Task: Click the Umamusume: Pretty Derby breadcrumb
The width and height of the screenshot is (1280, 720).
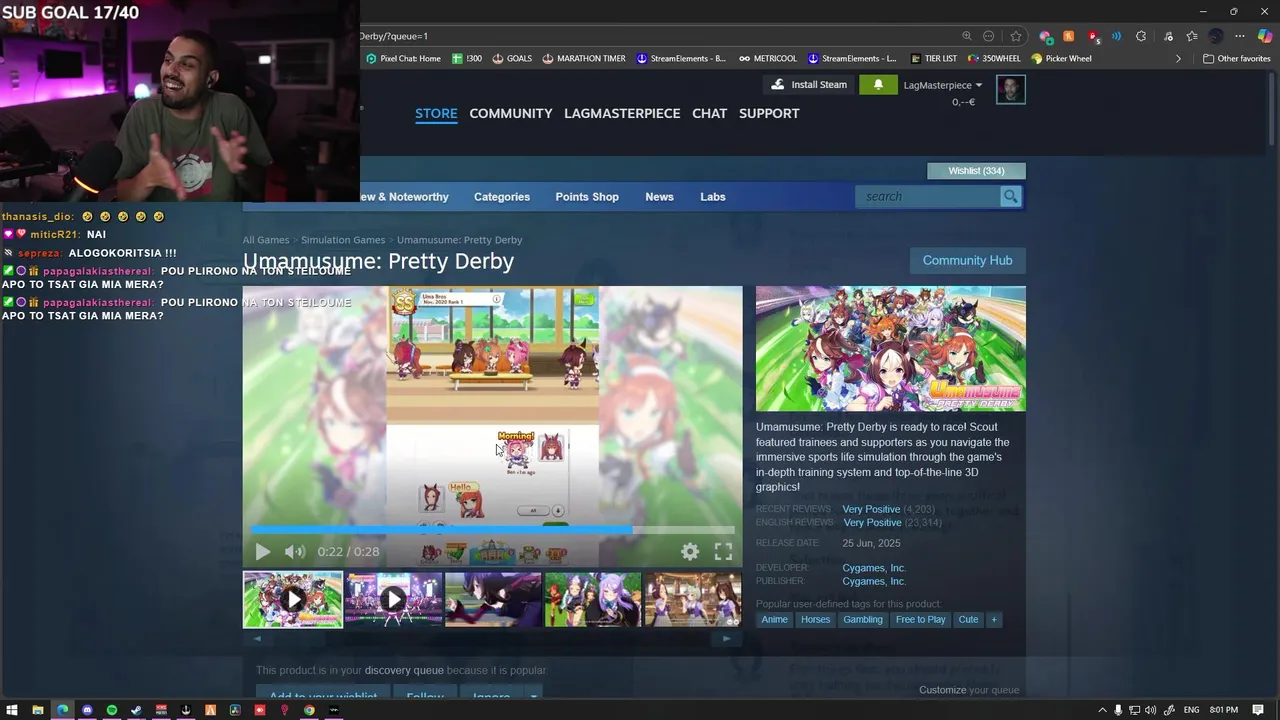Action: coord(459,240)
